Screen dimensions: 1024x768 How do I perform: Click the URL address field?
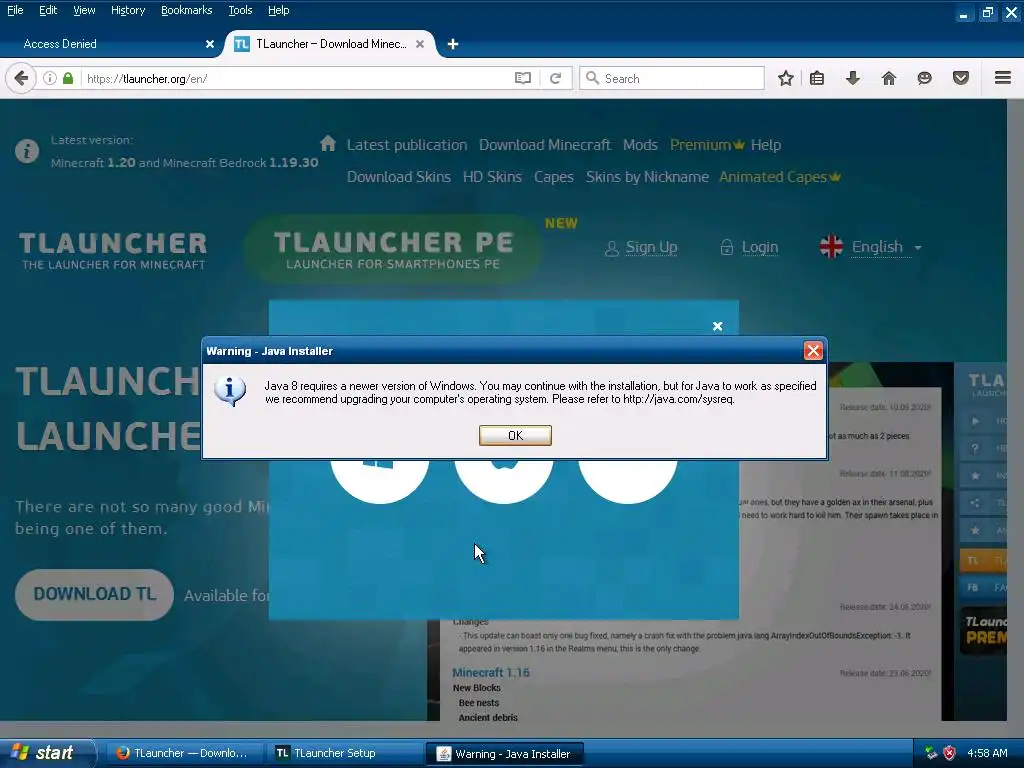297,78
